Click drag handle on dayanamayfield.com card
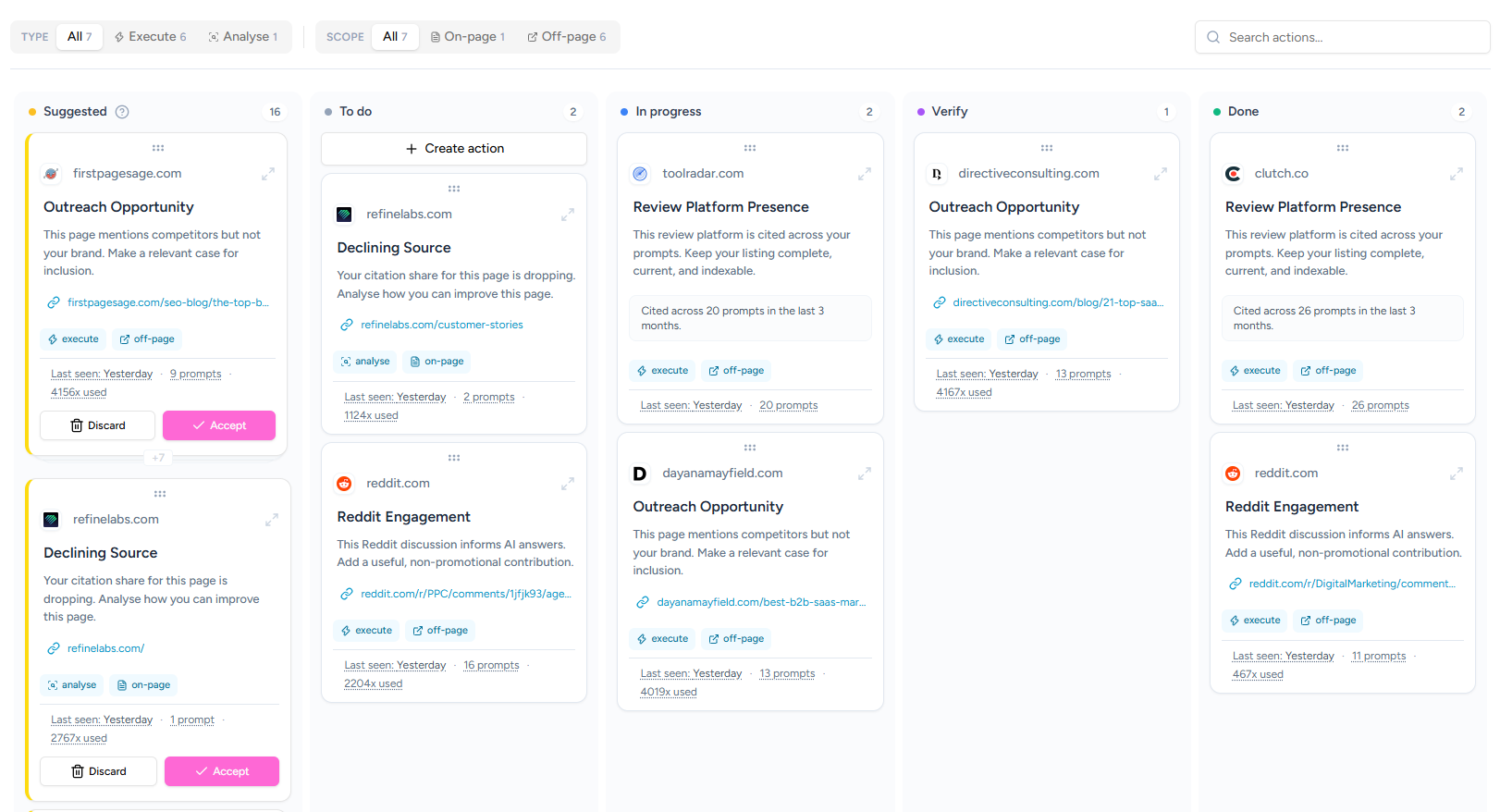This screenshot has width=1500, height=812. (x=750, y=448)
